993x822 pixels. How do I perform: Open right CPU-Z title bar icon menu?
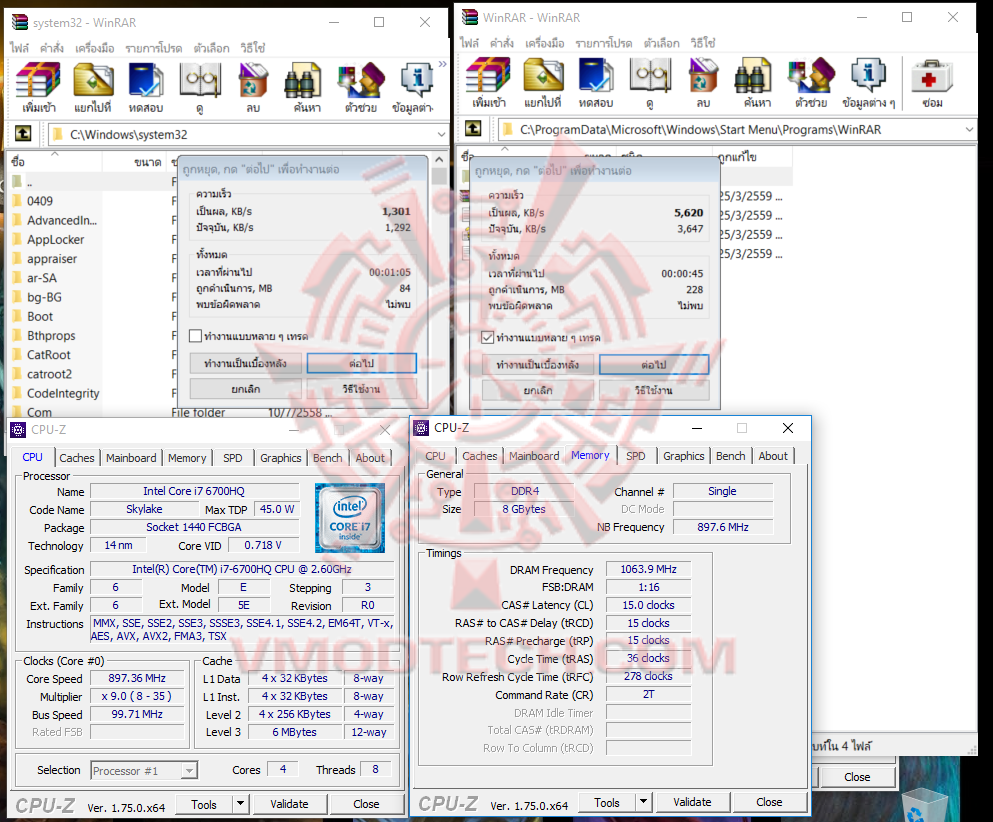point(421,428)
